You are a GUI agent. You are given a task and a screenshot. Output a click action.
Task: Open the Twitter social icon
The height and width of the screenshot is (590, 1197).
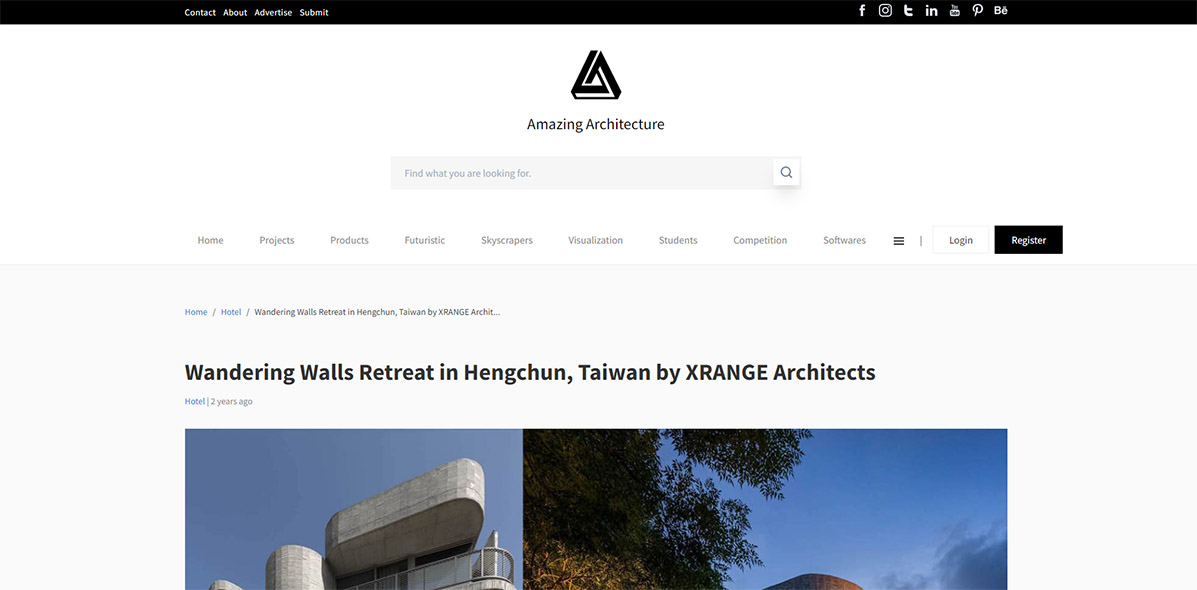coord(908,11)
